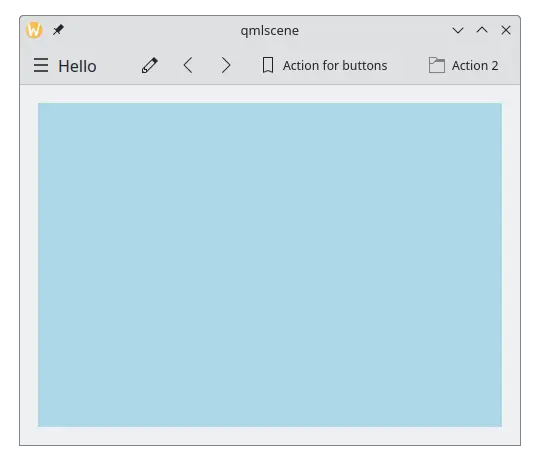The image size is (540, 469).
Task: Maximize window with the up chevron
Action: click(x=482, y=30)
